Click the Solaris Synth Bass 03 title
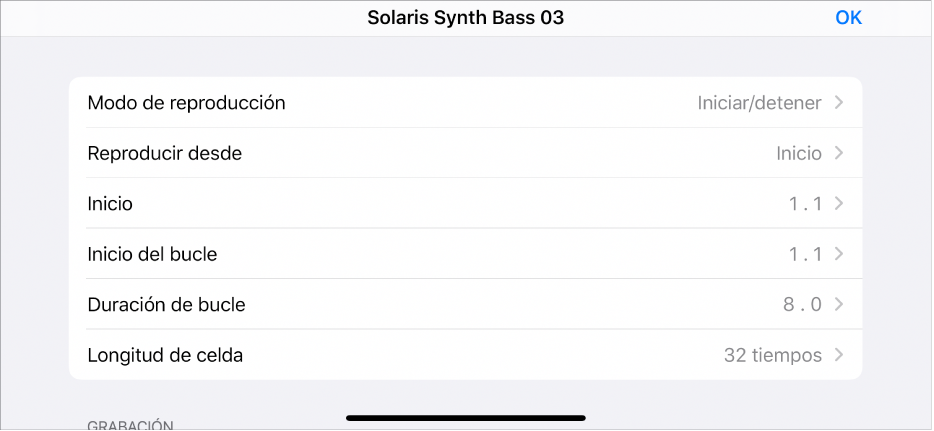934x431 pixels. pyautogui.click(x=466, y=18)
